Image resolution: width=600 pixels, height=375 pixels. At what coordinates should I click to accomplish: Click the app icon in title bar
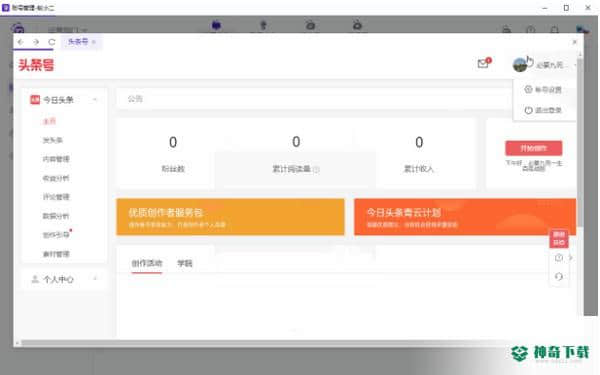pos(6,7)
